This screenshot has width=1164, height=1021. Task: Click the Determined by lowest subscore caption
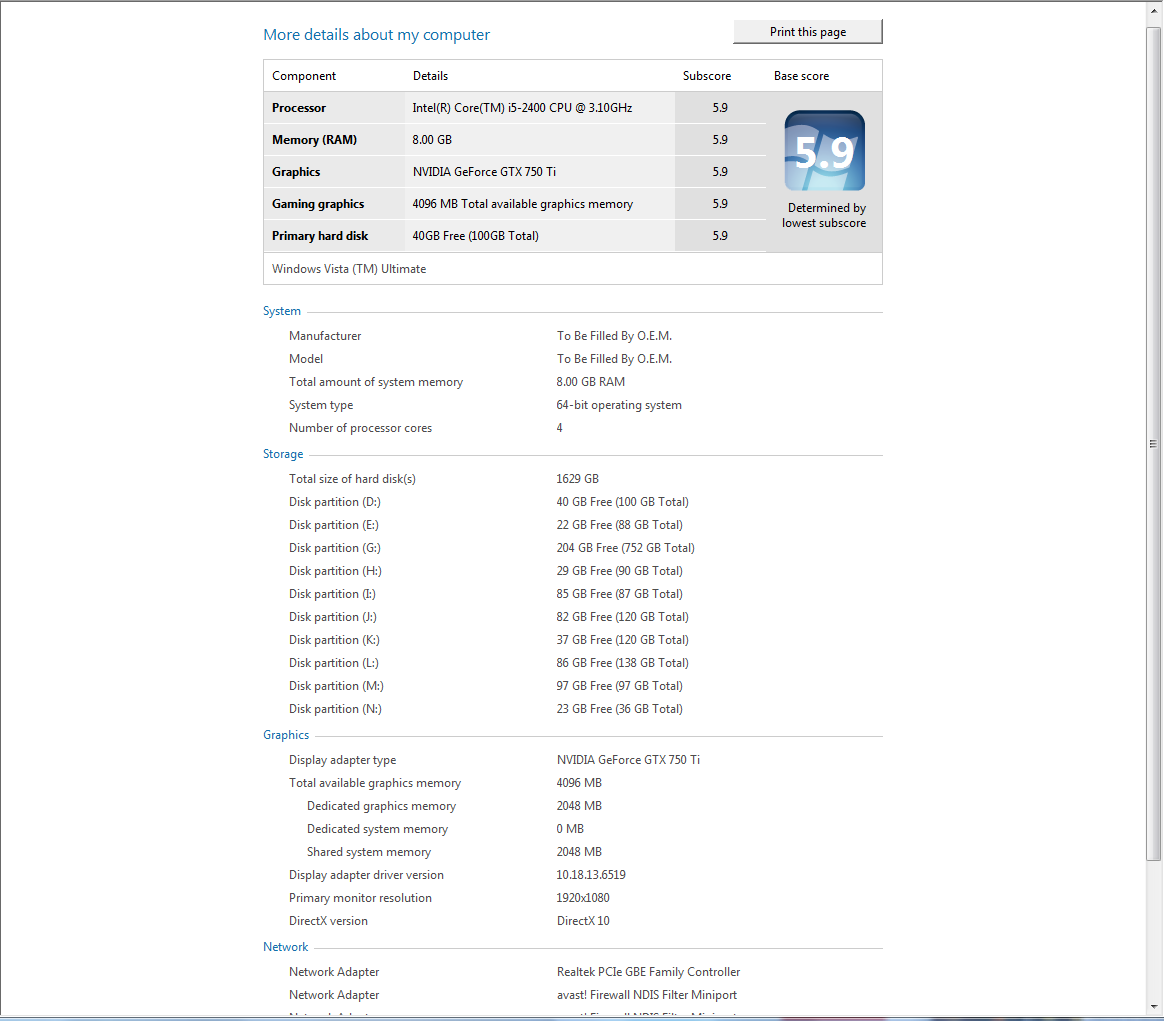tap(824, 215)
